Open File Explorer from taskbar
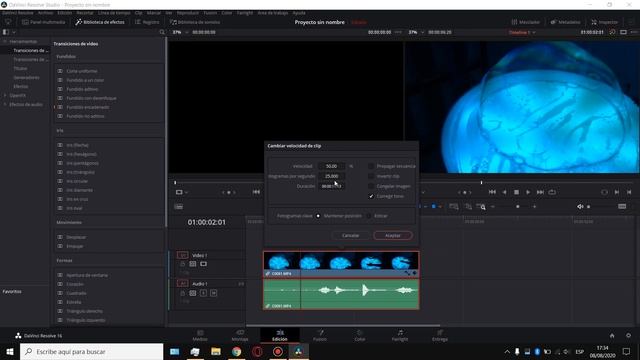 [x=216, y=351]
